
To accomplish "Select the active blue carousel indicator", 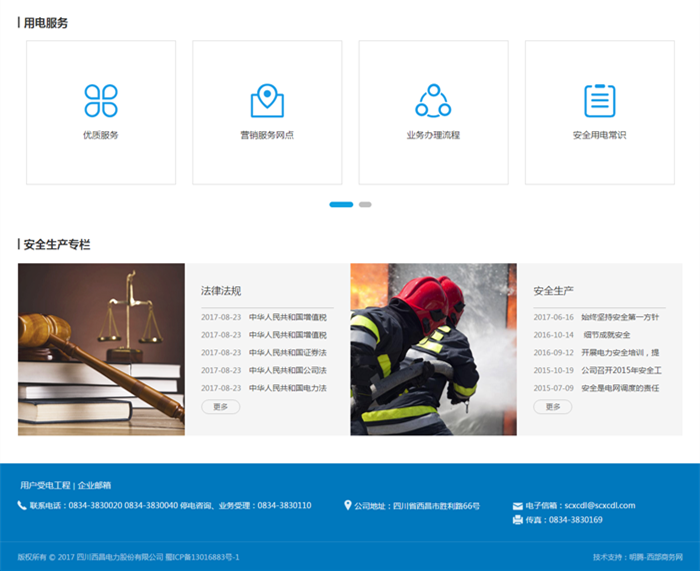I will (341, 204).
